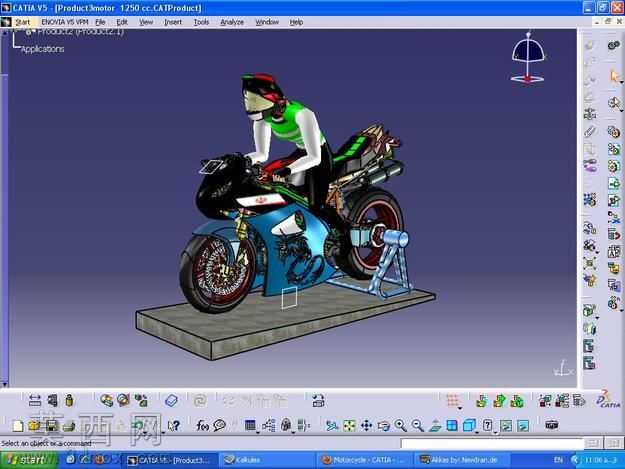Open the Insert menu
Image resolution: width=625 pixels, height=469 pixels.
[173, 22]
